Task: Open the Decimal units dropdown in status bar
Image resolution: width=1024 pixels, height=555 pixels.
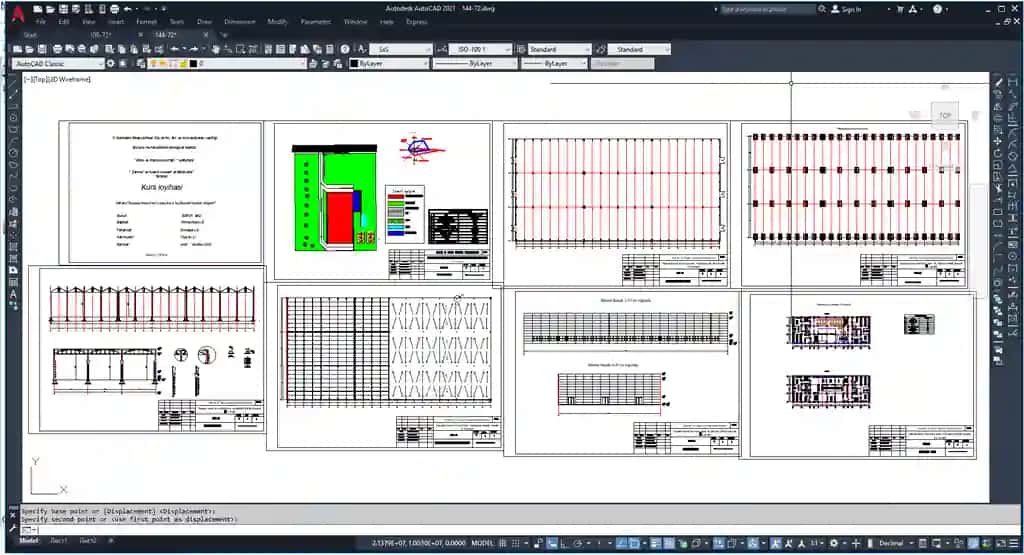Action: [x=895, y=543]
